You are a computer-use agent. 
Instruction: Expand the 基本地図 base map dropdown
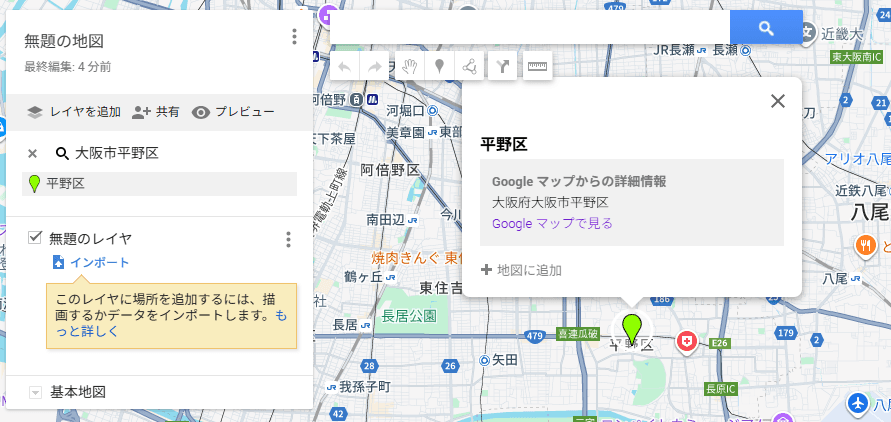(35, 392)
